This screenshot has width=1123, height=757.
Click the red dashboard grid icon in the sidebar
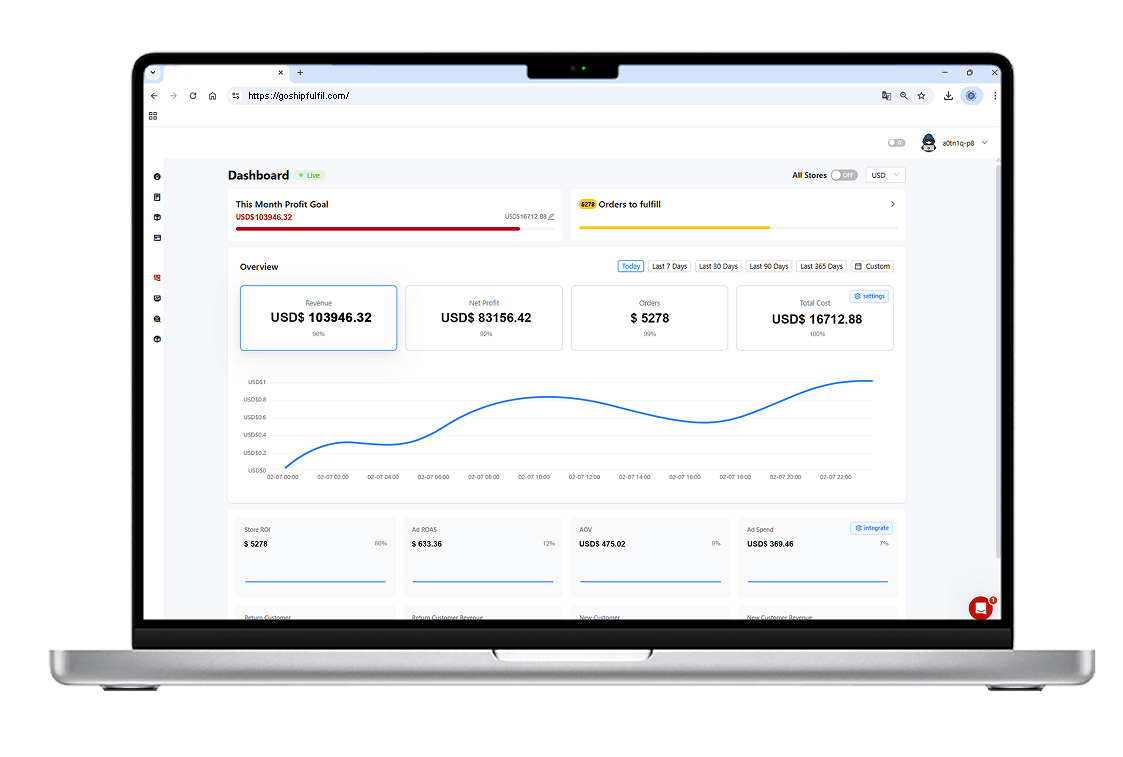point(157,278)
